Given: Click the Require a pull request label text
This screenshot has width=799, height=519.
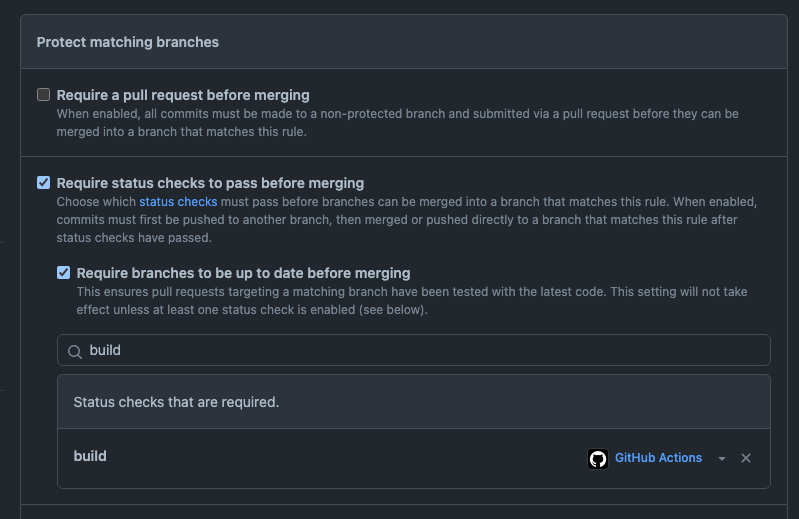Looking at the screenshot, I should click(183, 95).
